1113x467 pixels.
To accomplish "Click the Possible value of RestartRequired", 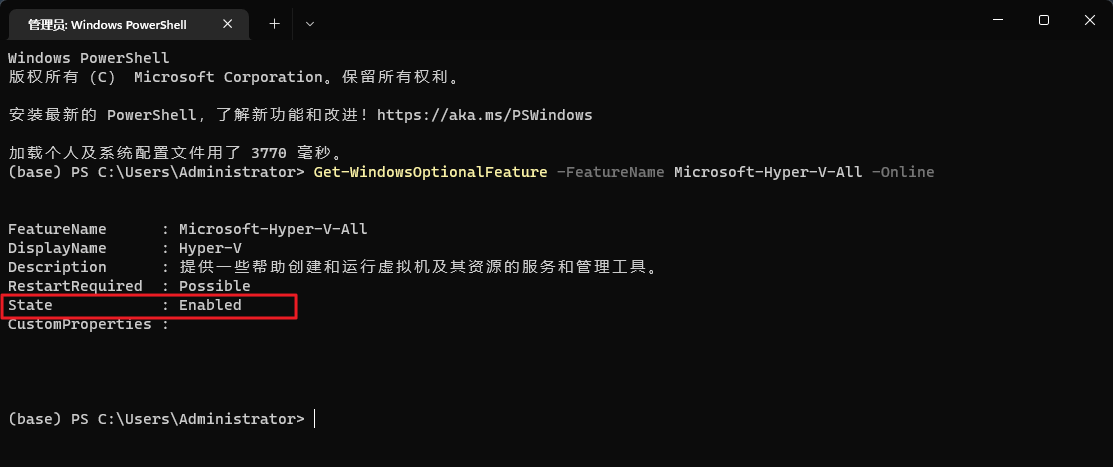I will coord(214,286).
